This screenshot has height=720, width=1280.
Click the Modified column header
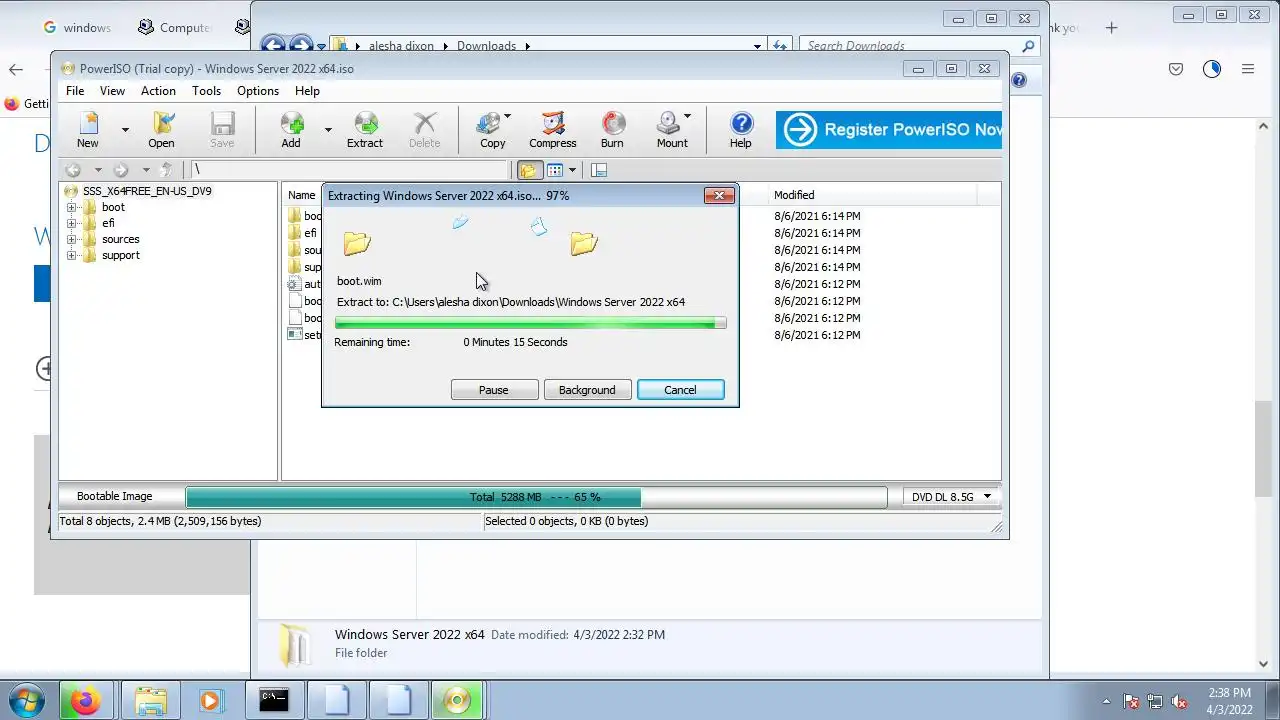point(794,195)
